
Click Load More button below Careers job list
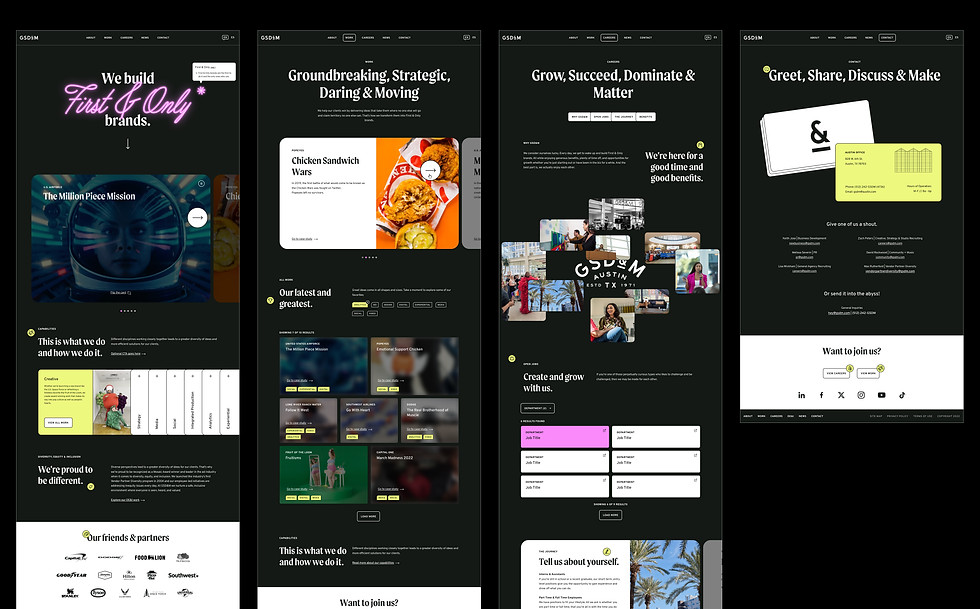coord(611,515)
